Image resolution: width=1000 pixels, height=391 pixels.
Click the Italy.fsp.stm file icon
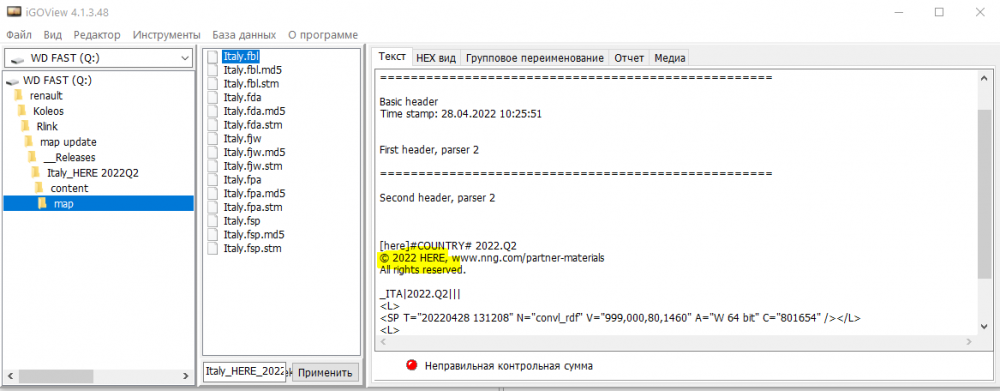[213, 248]
